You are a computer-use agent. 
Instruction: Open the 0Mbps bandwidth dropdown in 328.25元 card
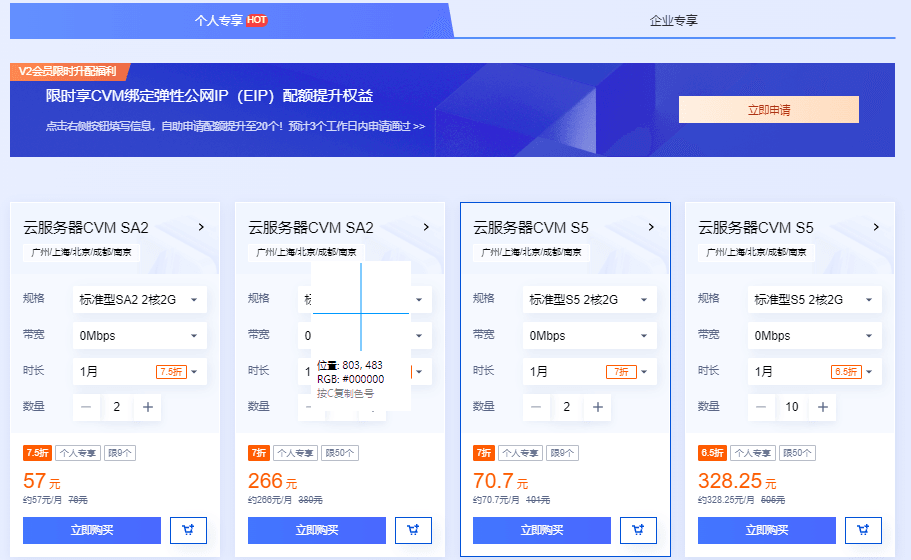[815, 336]
